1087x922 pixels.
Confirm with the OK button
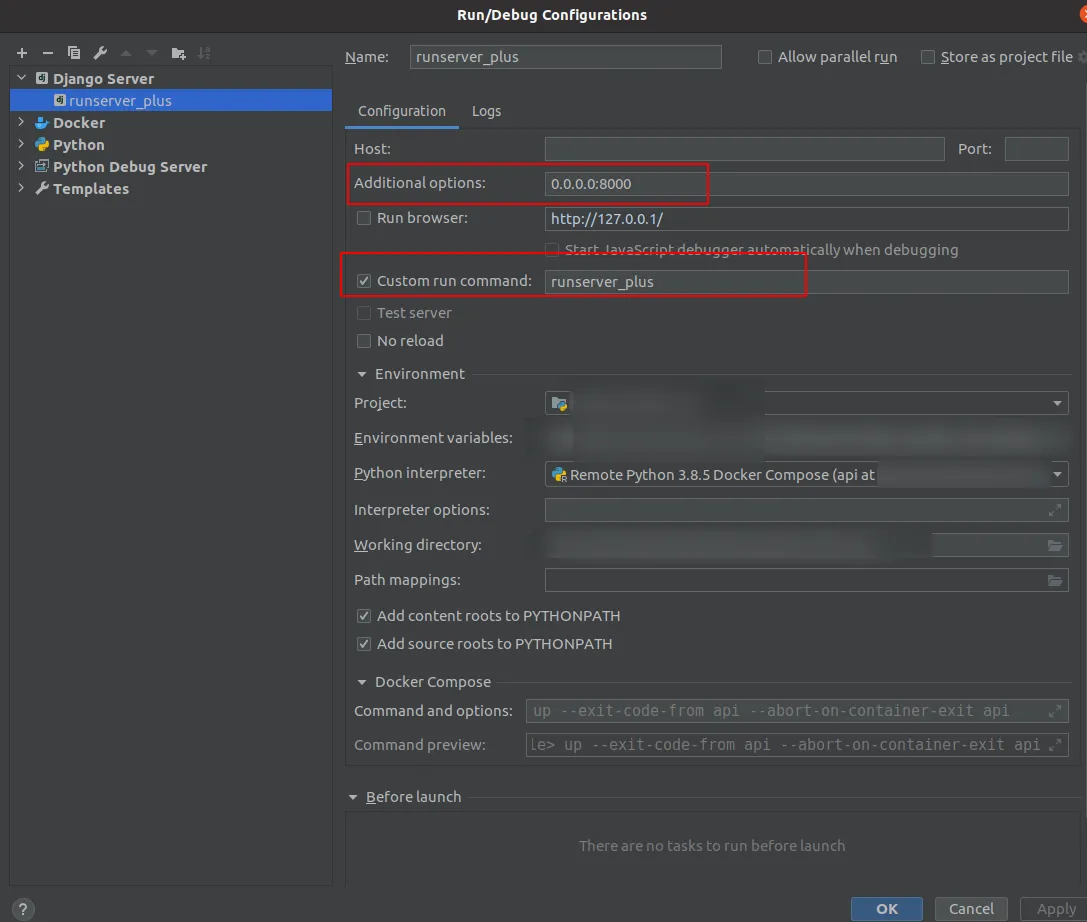tap(887, 909)
